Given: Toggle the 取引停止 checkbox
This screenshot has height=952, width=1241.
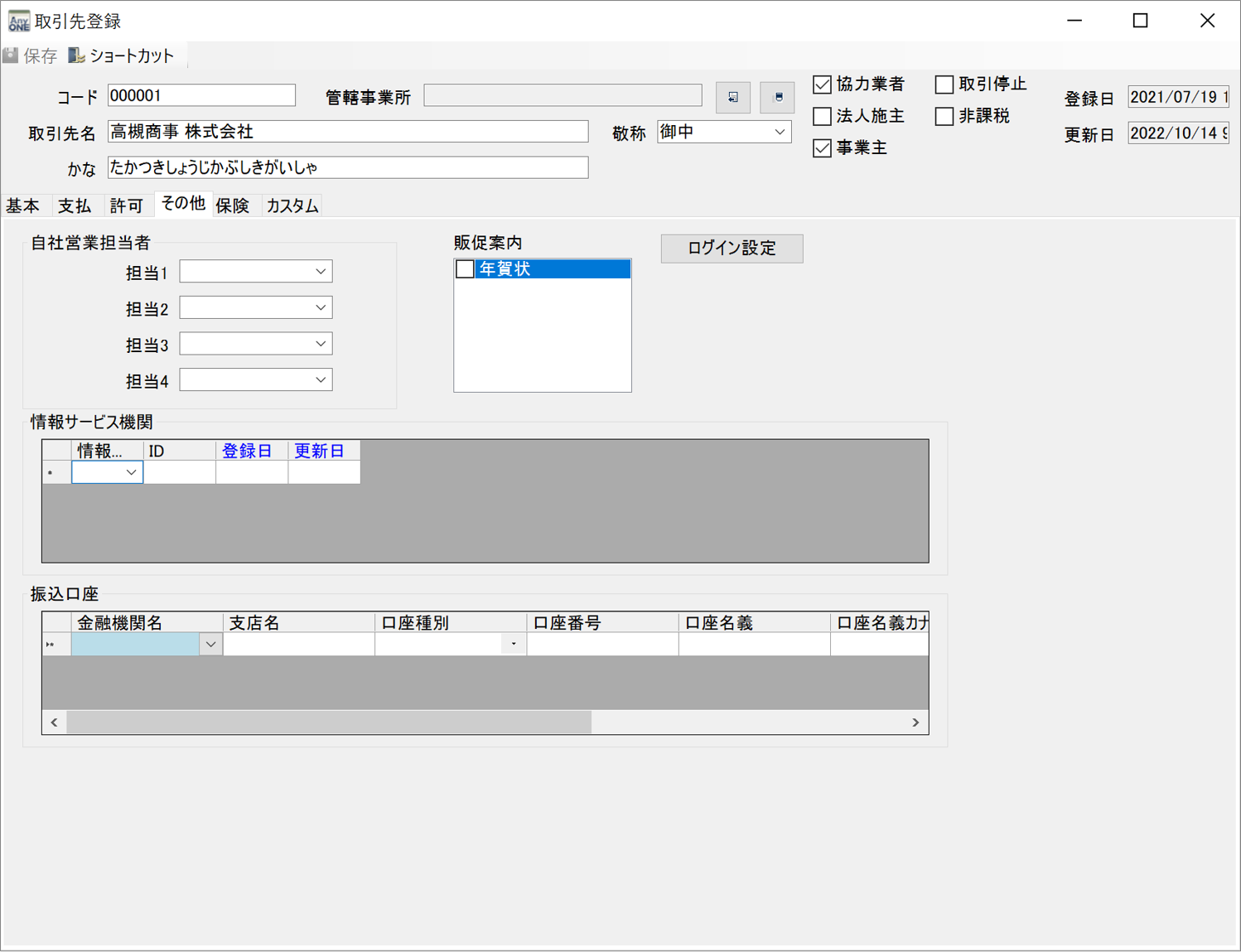Looking at the screenshot, I should coord(944,84).
